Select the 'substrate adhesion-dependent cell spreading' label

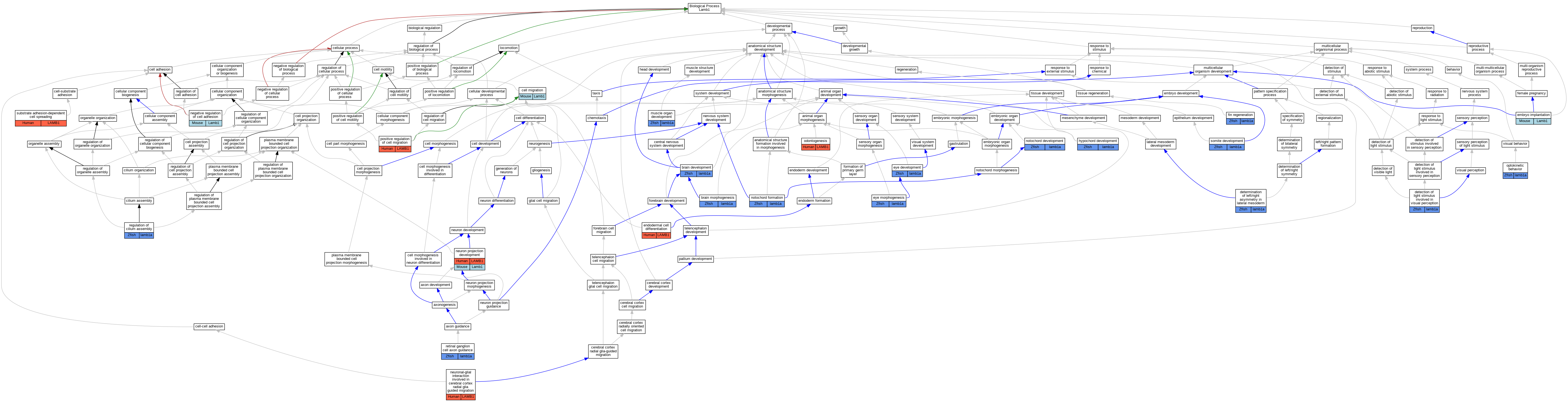41,115
